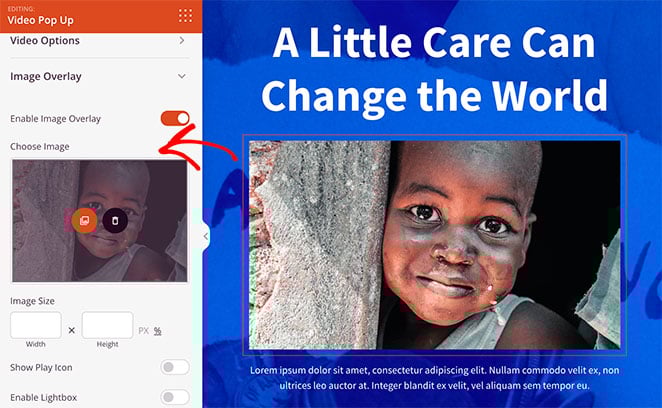
Task: Switch image size unit to percent
Action: (157, 331)
